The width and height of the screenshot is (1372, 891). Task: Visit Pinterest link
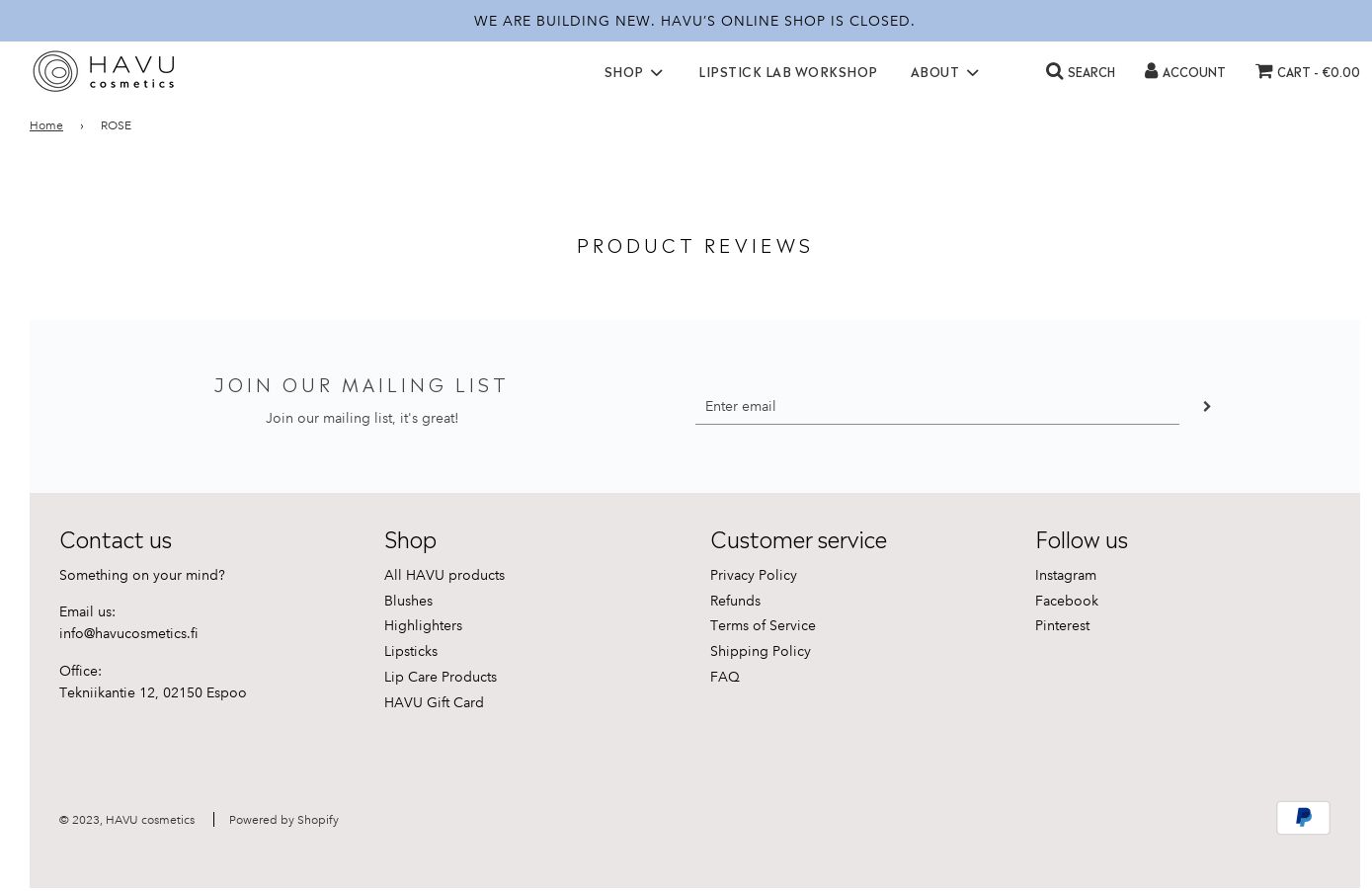pos(1062,625)
